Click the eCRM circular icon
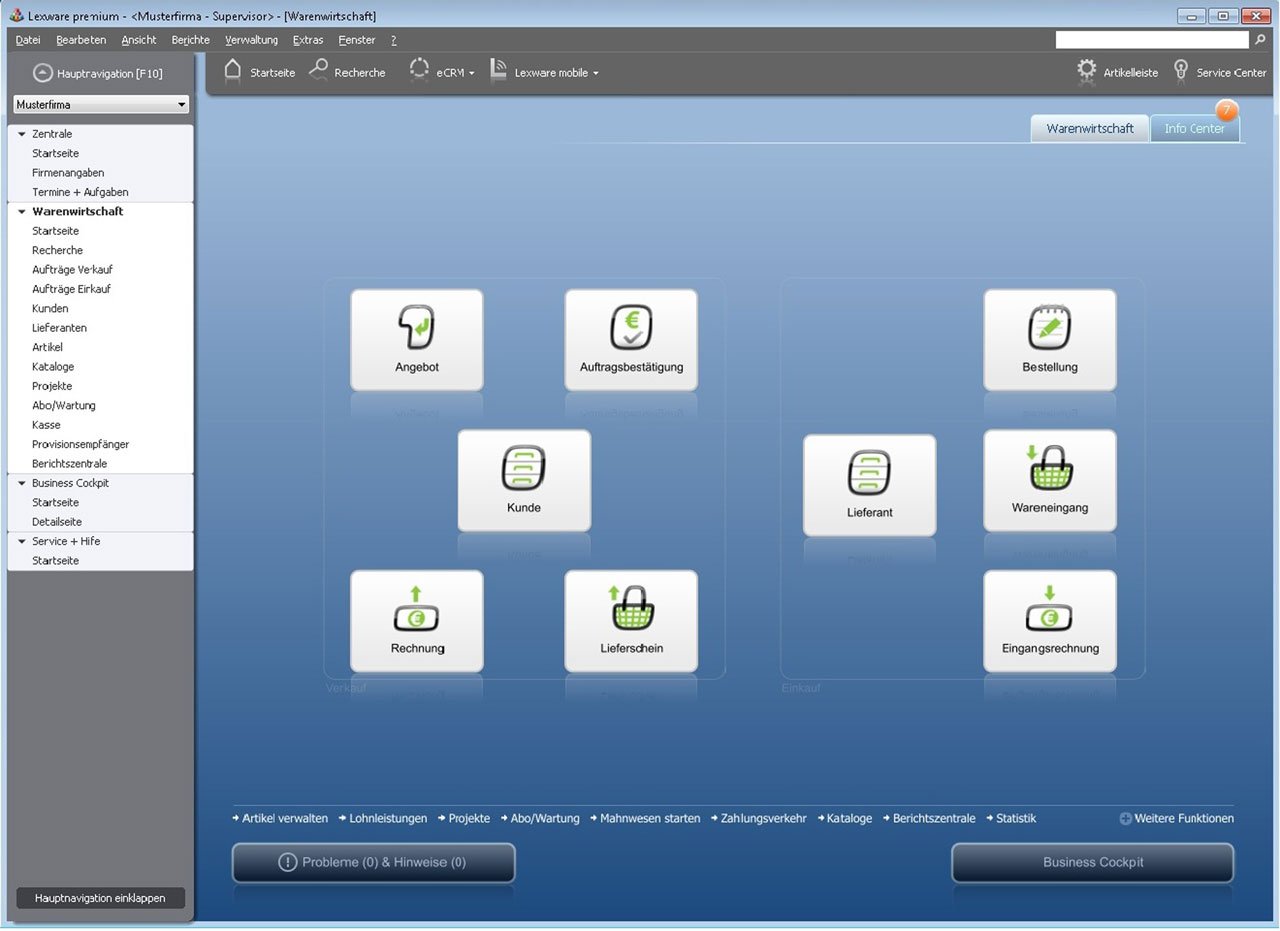 click(419, 70)
